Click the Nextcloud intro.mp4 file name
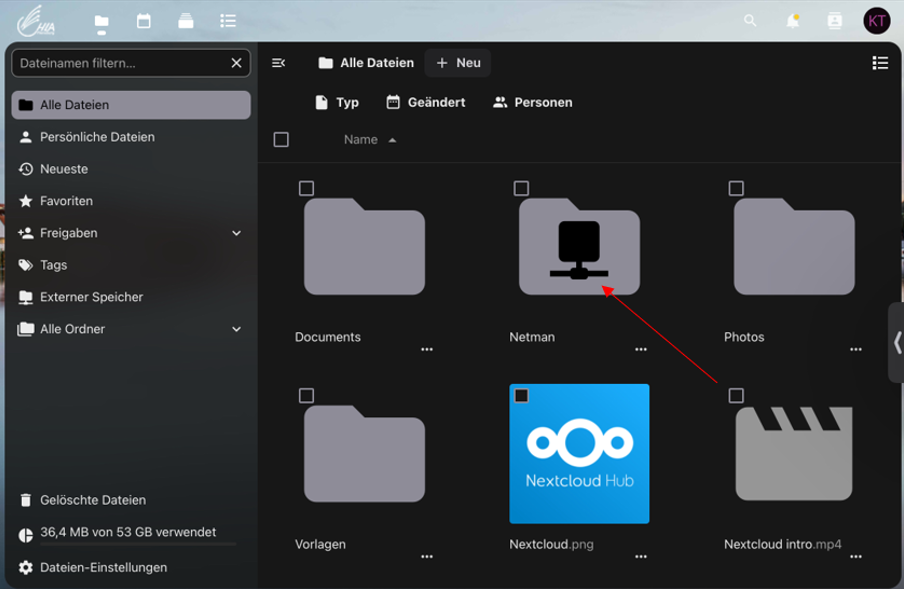Screen dimensions: 904x589 tap(783, 544)
